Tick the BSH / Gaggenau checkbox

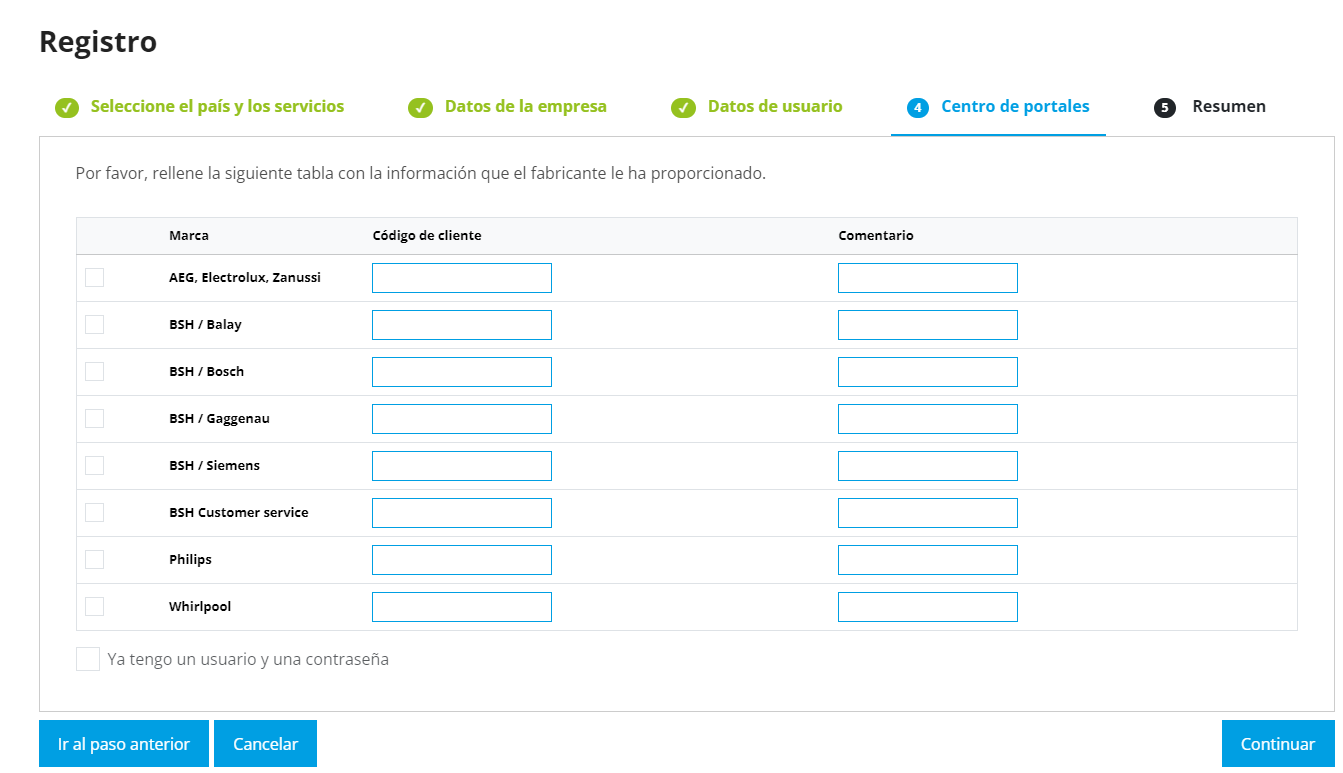(x=95, y=419)
